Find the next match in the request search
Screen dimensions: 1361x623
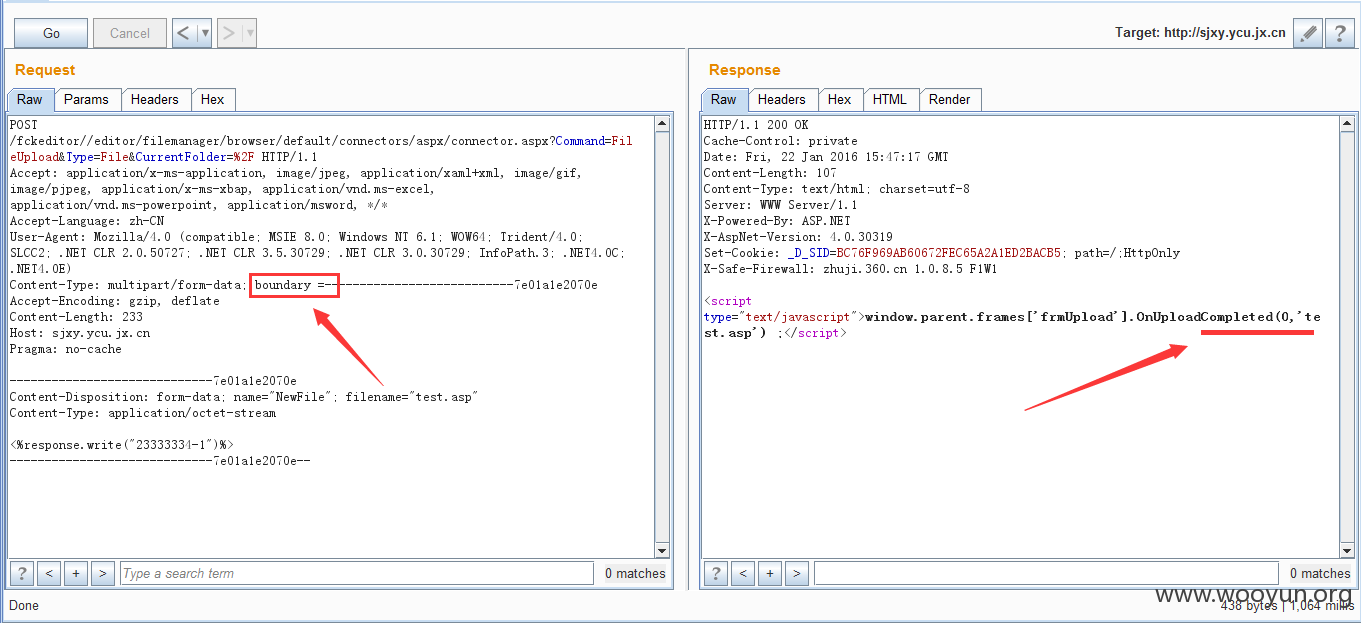pyautogui.click(x=102, y=573)
